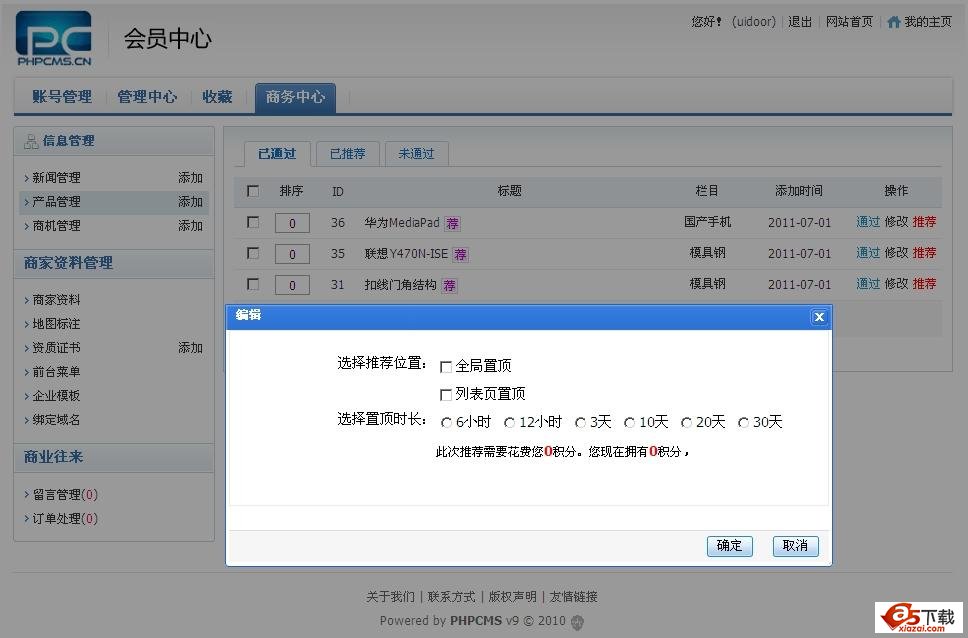Click 推荐 for 华为MediaPad
Image resolution: width=968 pixels, height=638 pixels.
click(924, 222)
